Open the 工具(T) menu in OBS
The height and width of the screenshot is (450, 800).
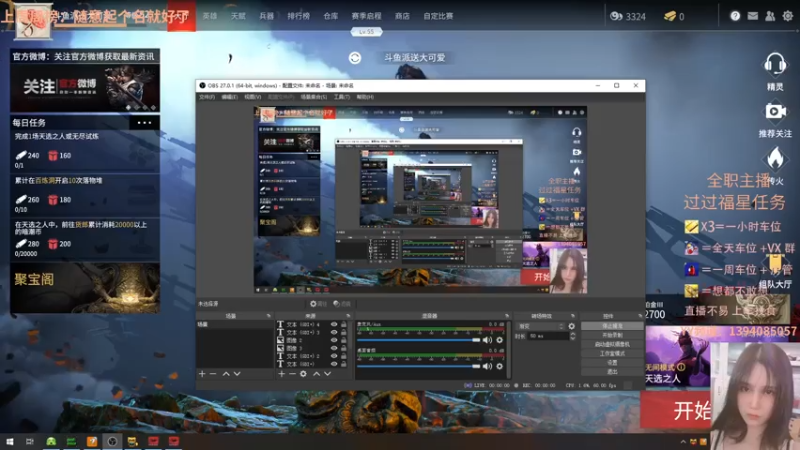(x=341, y=97)
